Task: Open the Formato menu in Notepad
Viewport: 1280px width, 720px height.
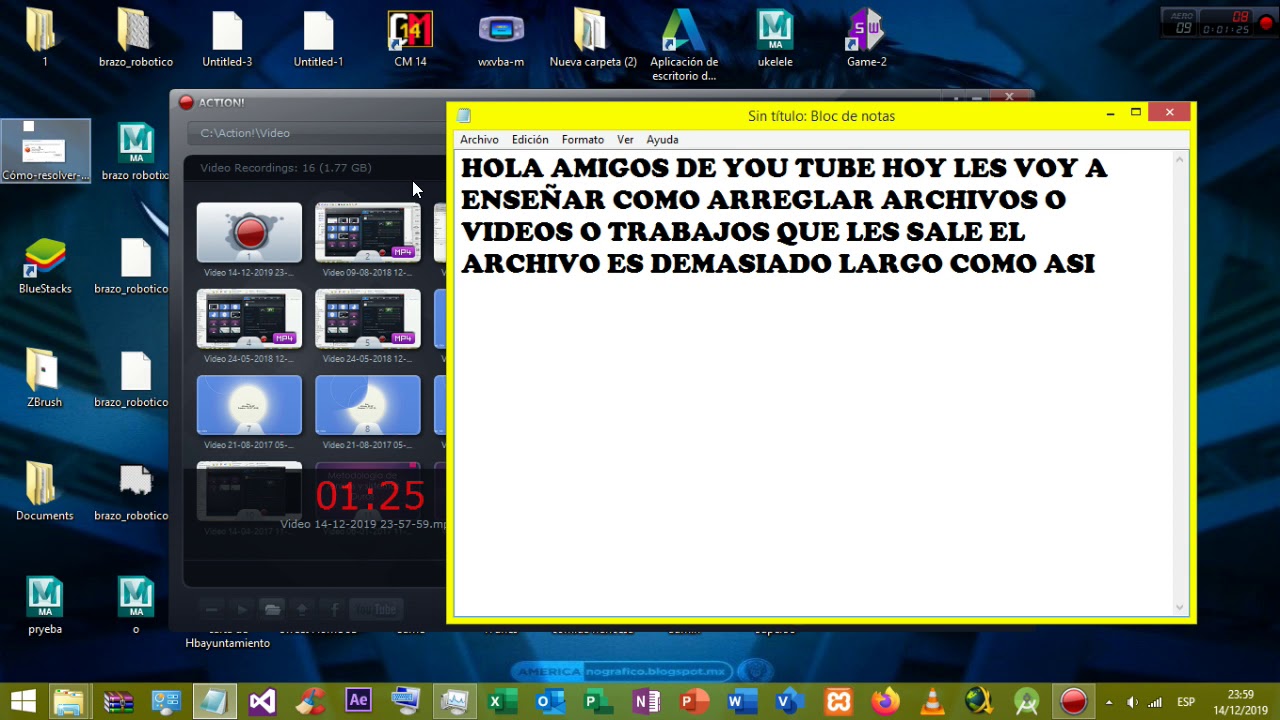Action: pyautogui.click(x=582, y=140)
